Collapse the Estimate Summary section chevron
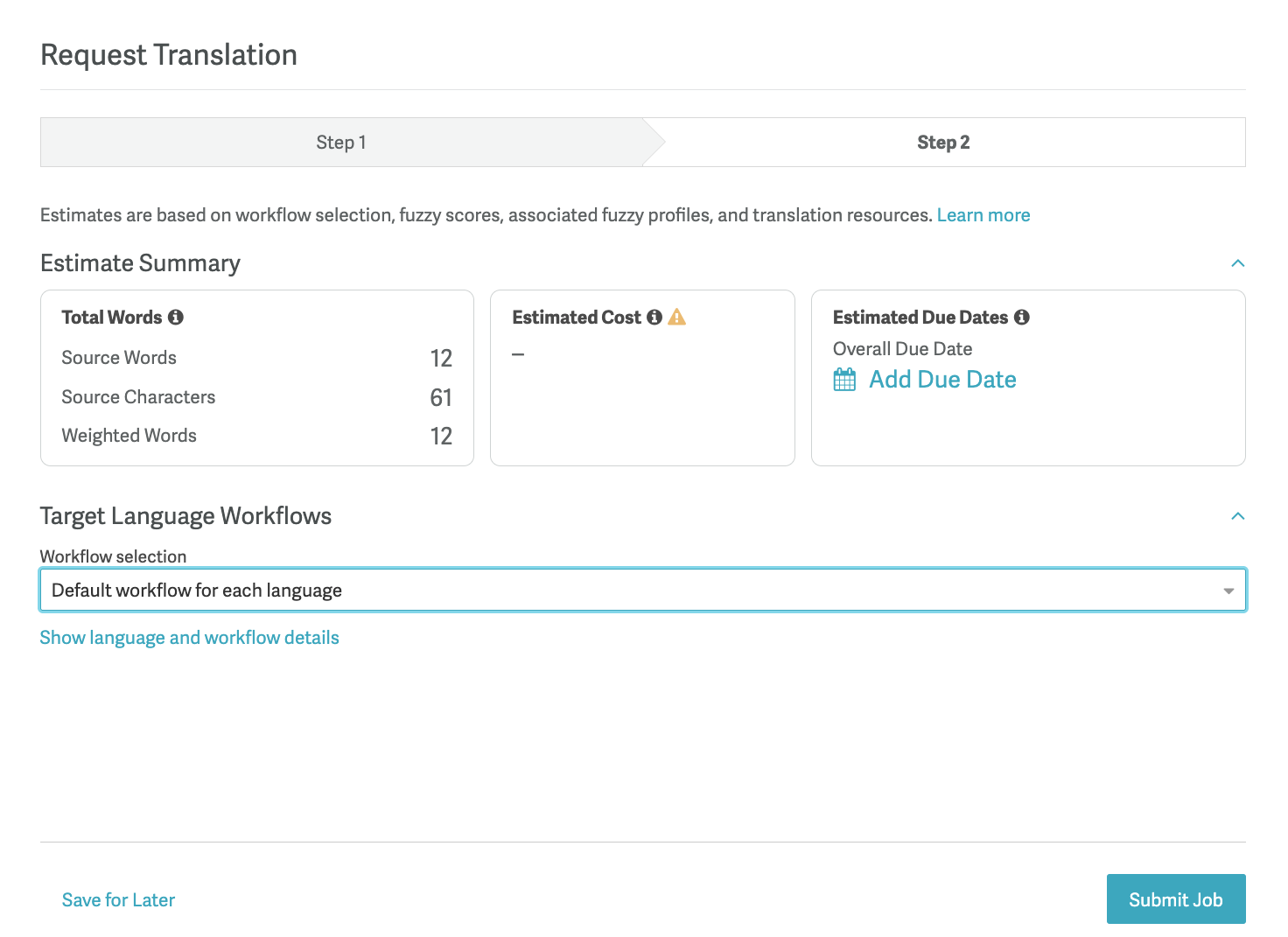 (x=1237, y=263)
